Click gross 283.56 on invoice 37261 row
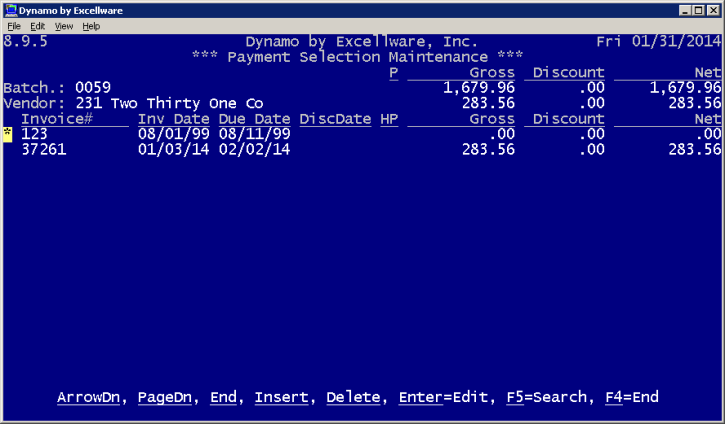The height and width of the screenshot is (424, 725). coord(488,149)
